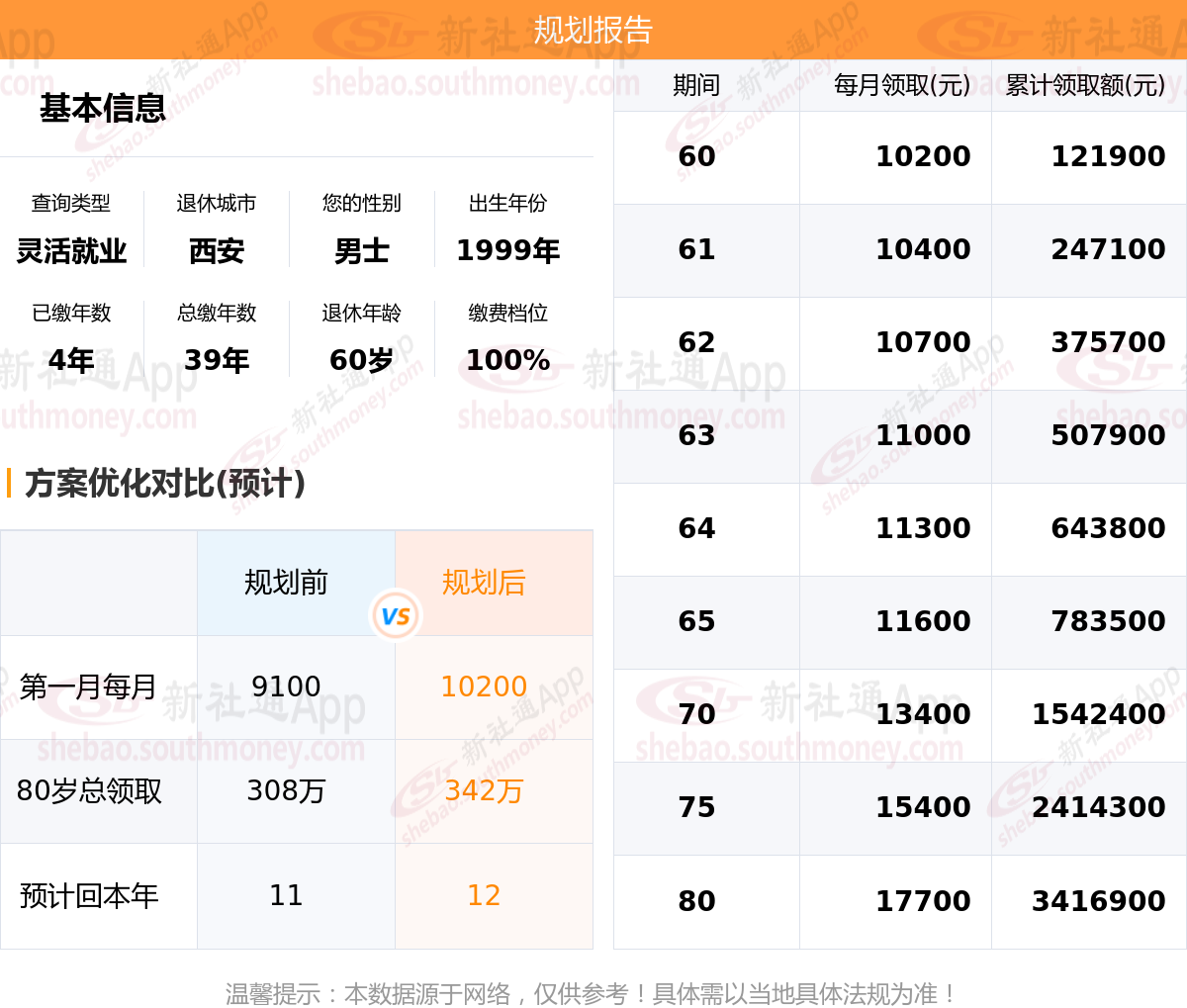The image size is (1187, 1008).
Task: Click the payback value 11
Action: (x=286, y=895)
